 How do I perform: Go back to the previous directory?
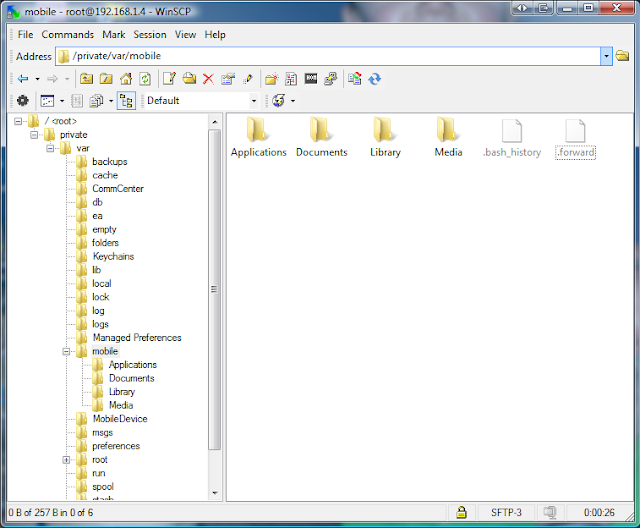click(23, 79)
